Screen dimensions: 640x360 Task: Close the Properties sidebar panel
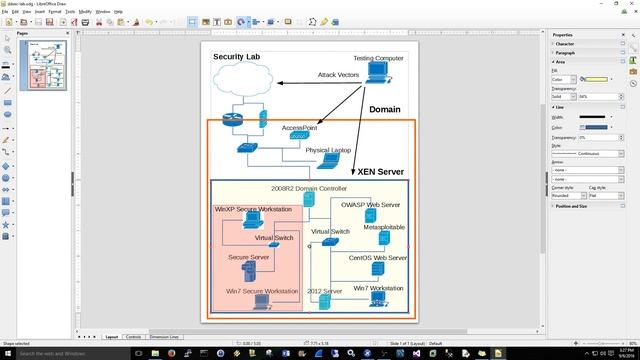623,35
